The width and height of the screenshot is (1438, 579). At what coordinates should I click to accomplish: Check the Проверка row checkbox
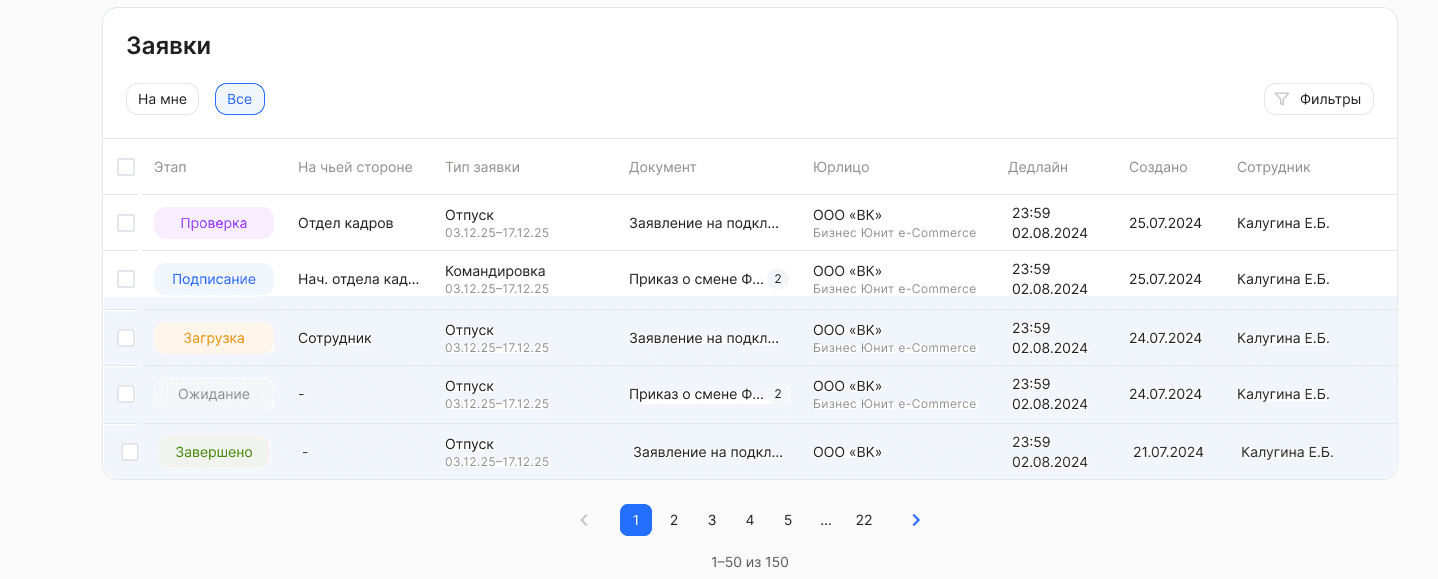coord(126,223)
